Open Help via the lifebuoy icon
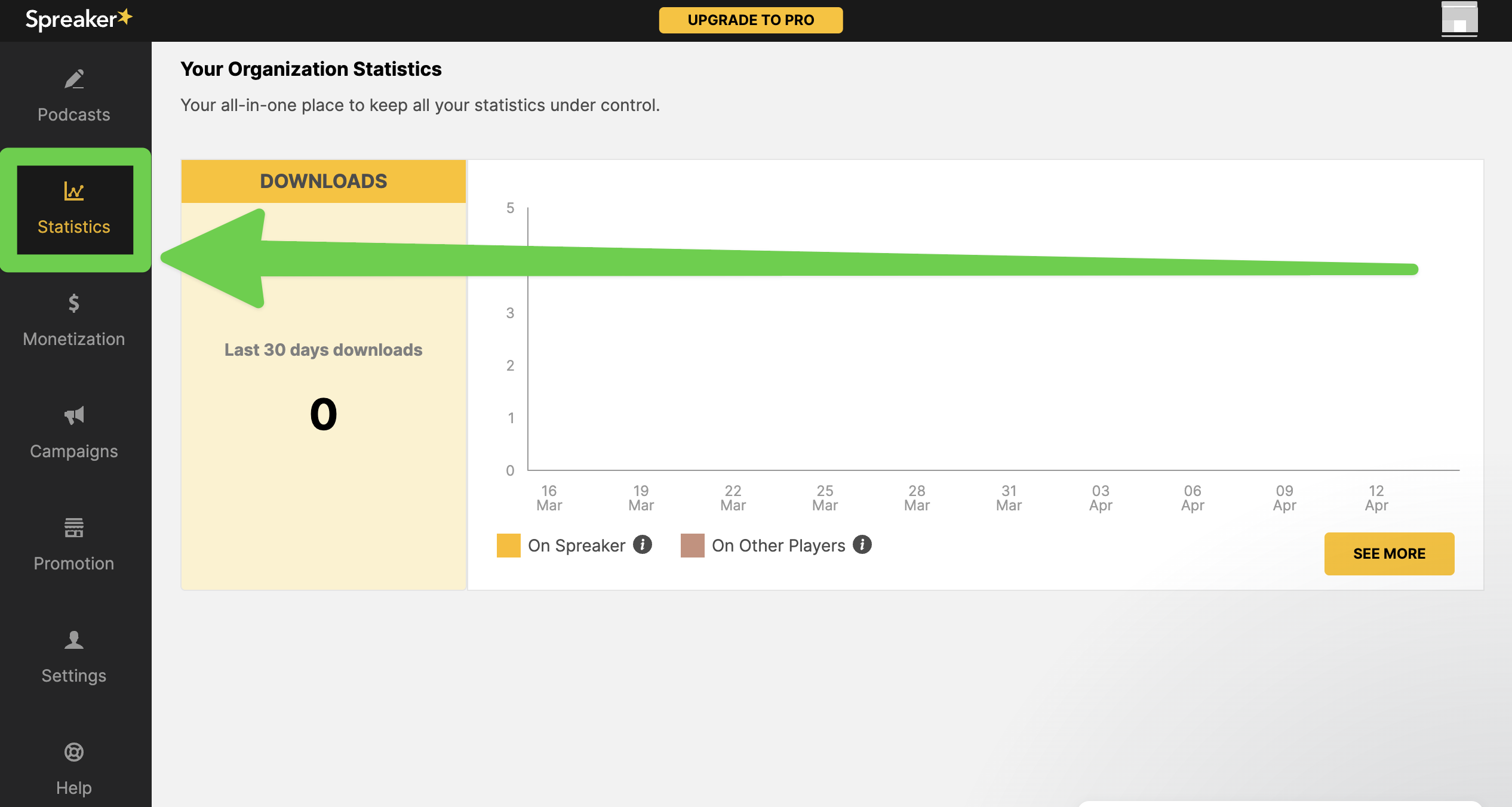 (74, 752)
